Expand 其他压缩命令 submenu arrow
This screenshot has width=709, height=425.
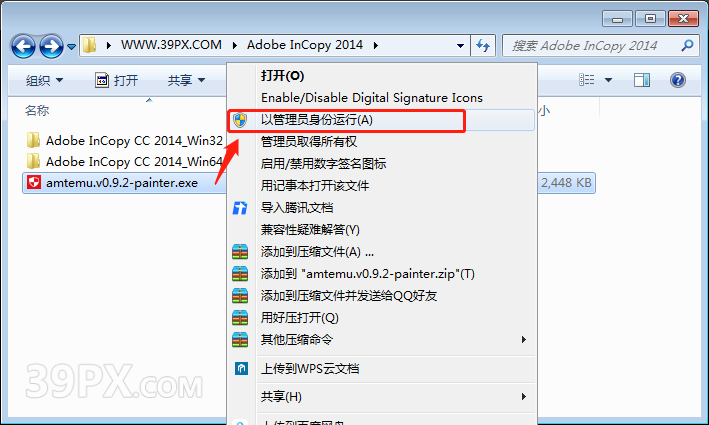coord(524,340)
